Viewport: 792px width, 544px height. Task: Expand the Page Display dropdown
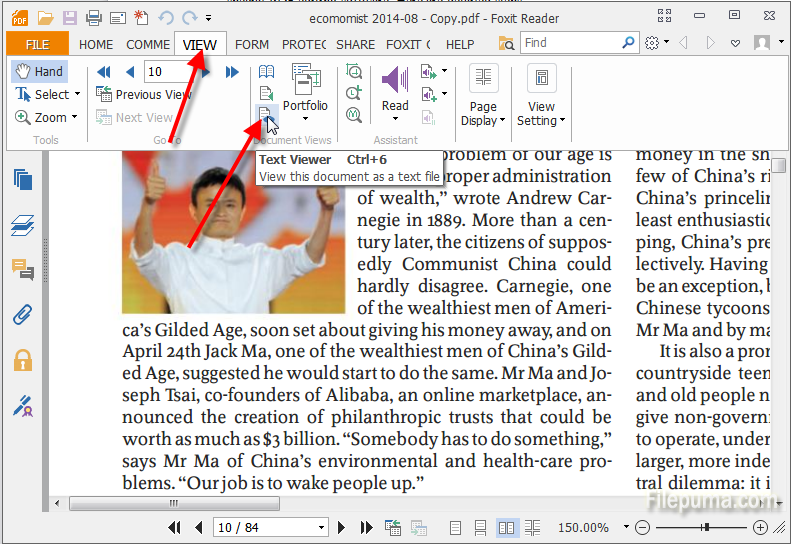pyautogui.click(x=483, y=114)
